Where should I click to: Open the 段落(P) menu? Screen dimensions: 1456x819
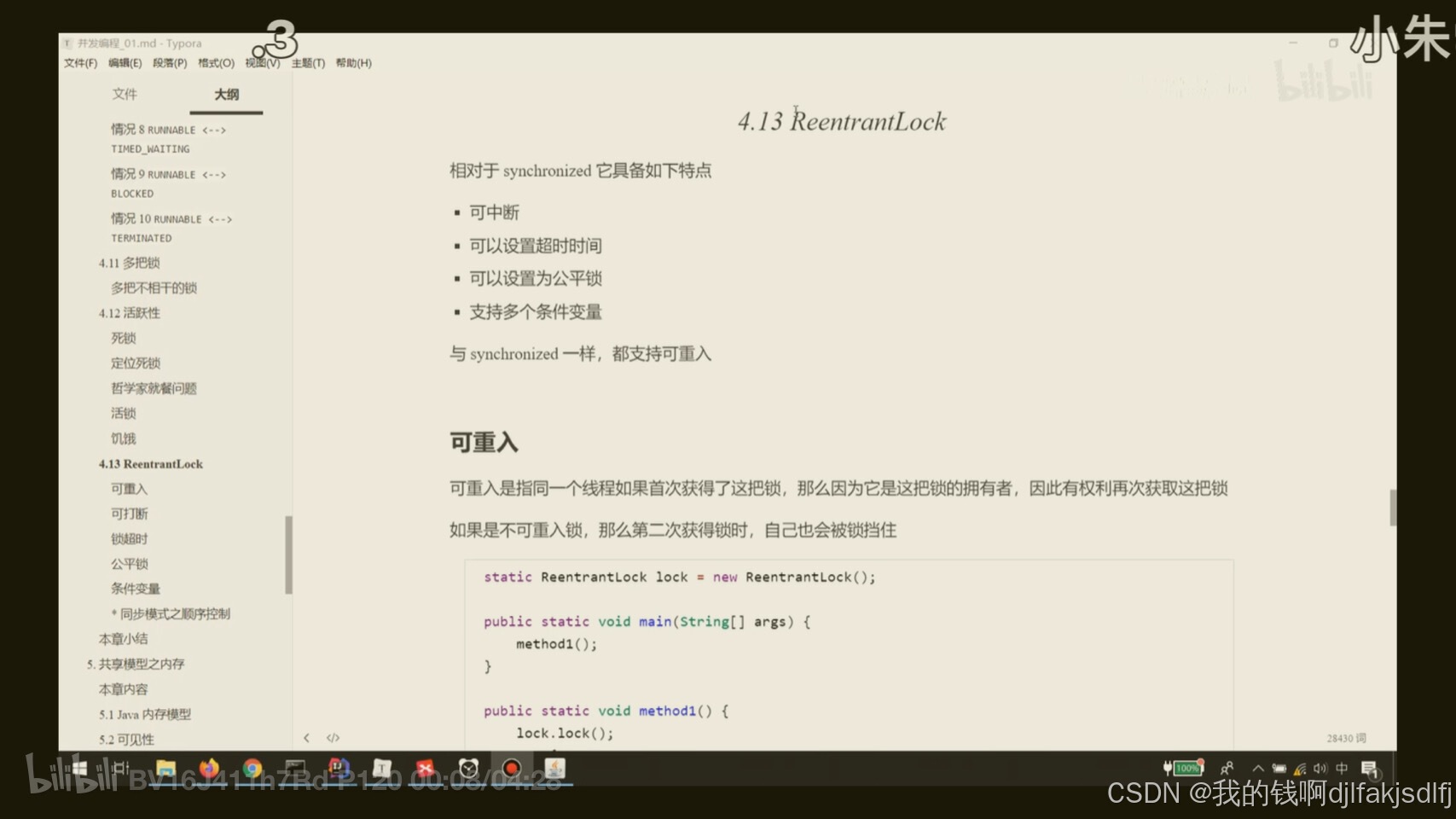pos(170,63)
